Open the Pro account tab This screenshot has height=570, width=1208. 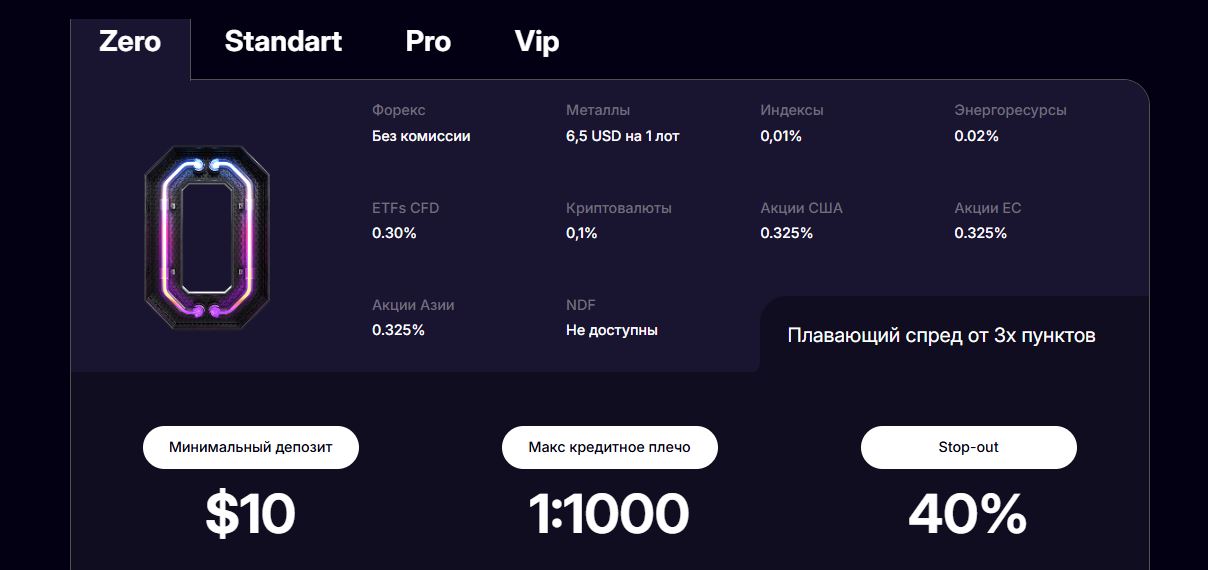428,42
